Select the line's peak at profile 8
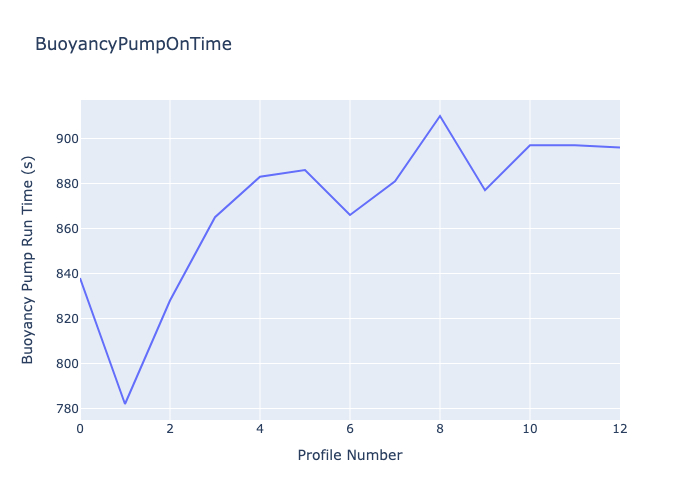Viewport: 700px width, 500px height. (x=440, y=116)
